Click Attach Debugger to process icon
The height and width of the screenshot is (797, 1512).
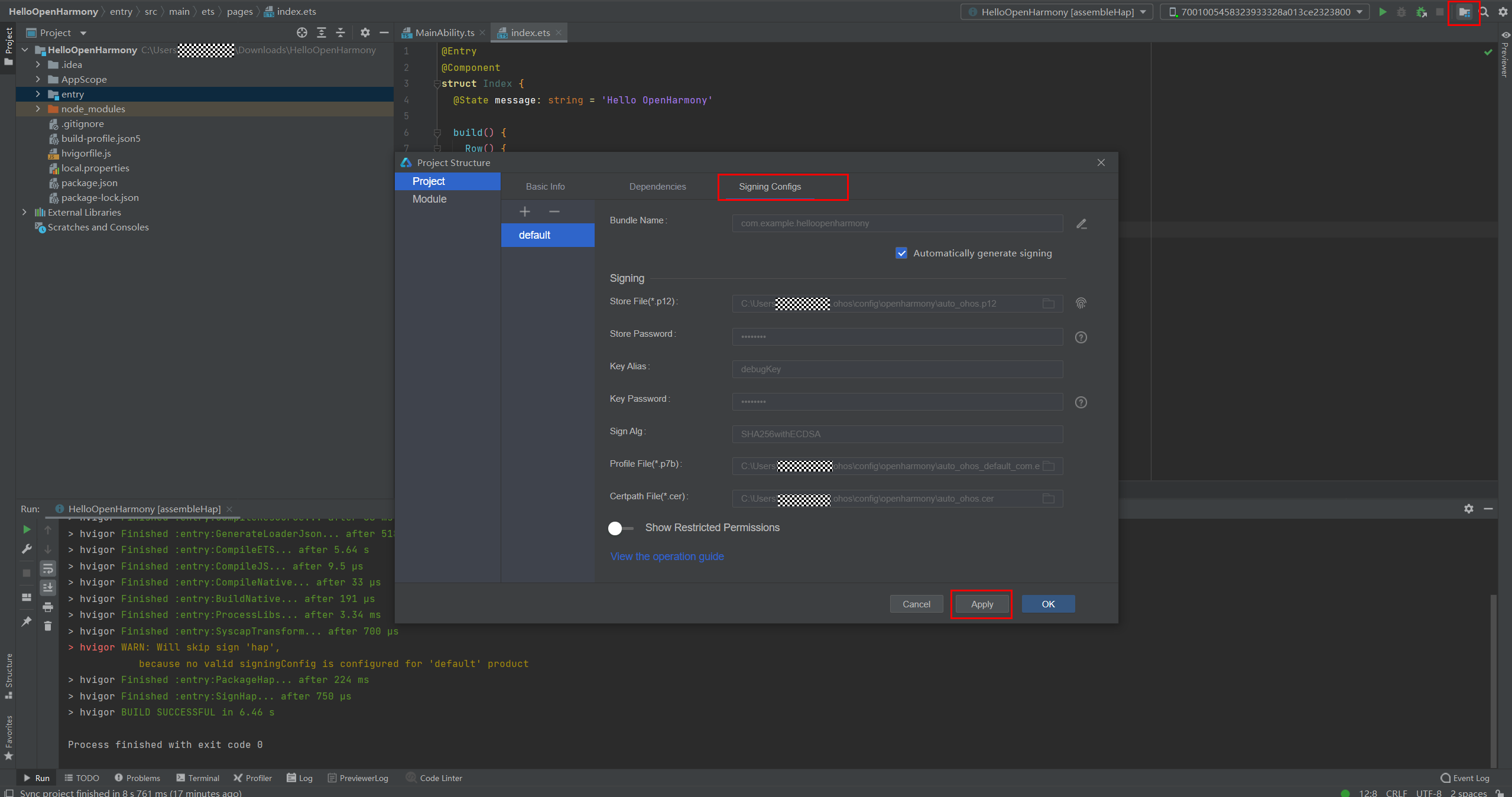(x=1422, y=12)
